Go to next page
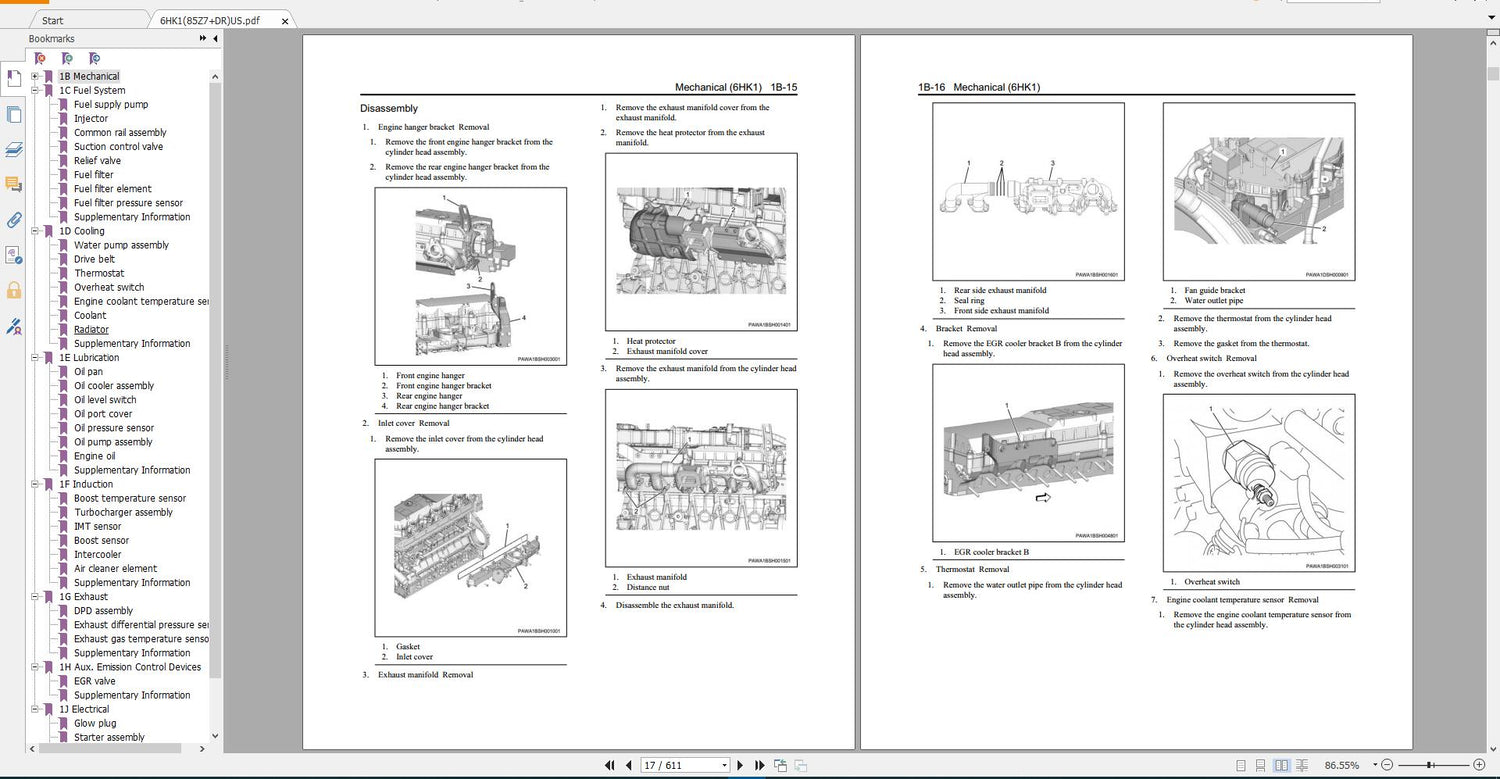Image resolution: width=1500 pixels, height=779 pixels. pyautogui.click(x=741, y=765)
